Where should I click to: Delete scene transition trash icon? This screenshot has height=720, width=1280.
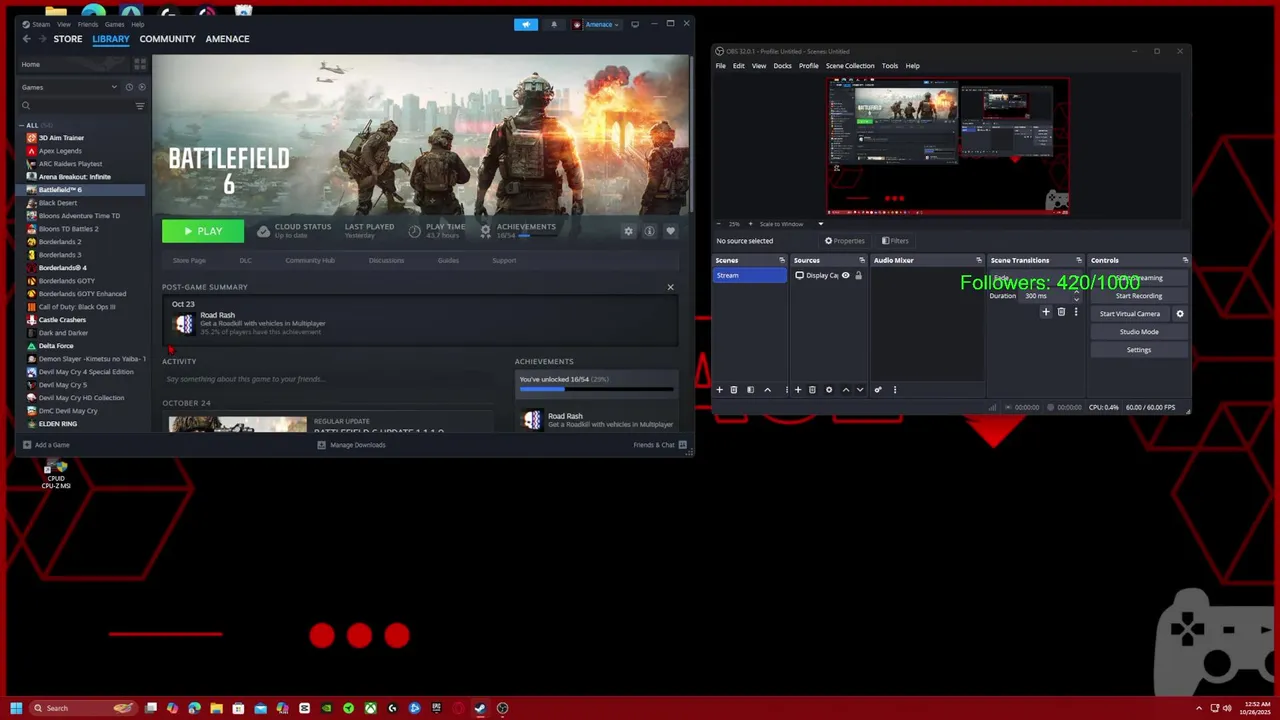point(1061,312)
